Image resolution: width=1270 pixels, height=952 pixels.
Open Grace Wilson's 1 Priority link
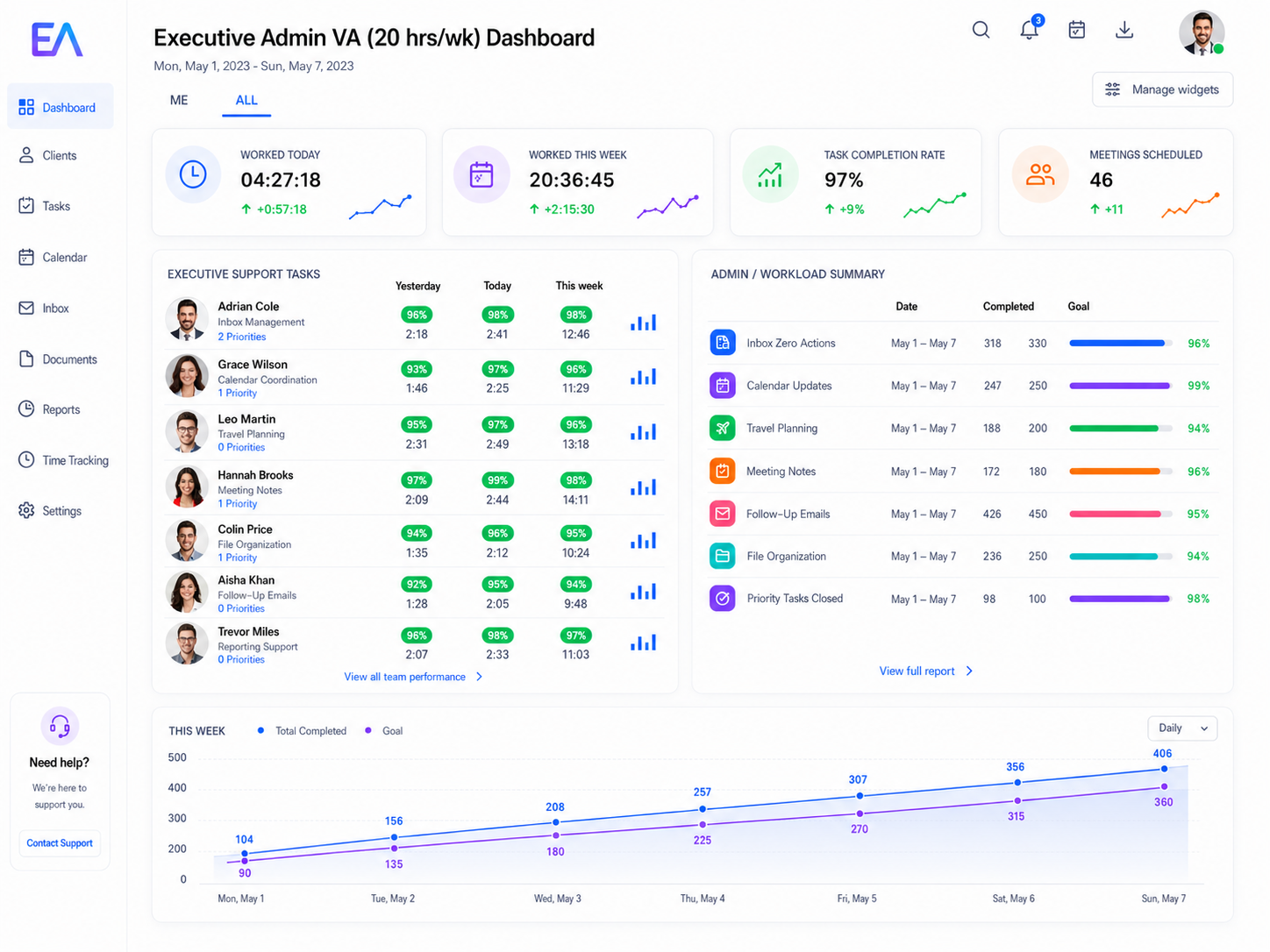(238, 393)
